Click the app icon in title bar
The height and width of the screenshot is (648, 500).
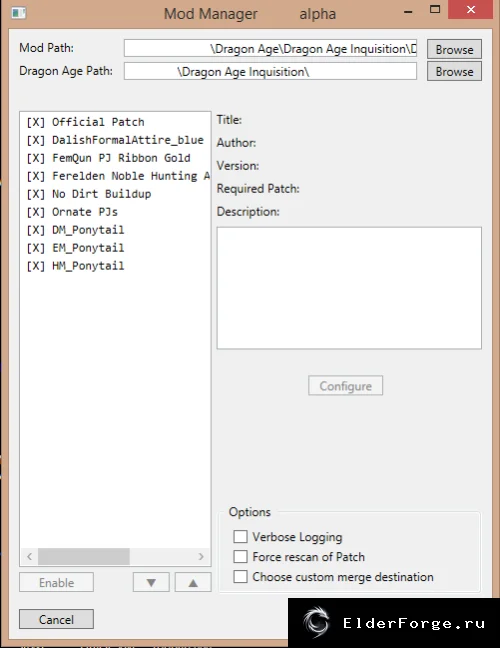point(19,13)
